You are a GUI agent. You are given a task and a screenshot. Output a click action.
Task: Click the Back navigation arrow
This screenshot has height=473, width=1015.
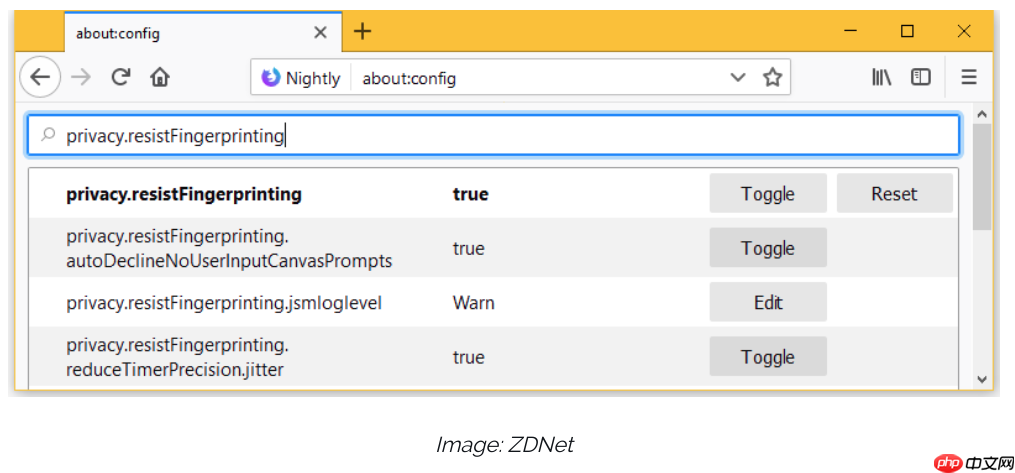click(x=39, y=77)
